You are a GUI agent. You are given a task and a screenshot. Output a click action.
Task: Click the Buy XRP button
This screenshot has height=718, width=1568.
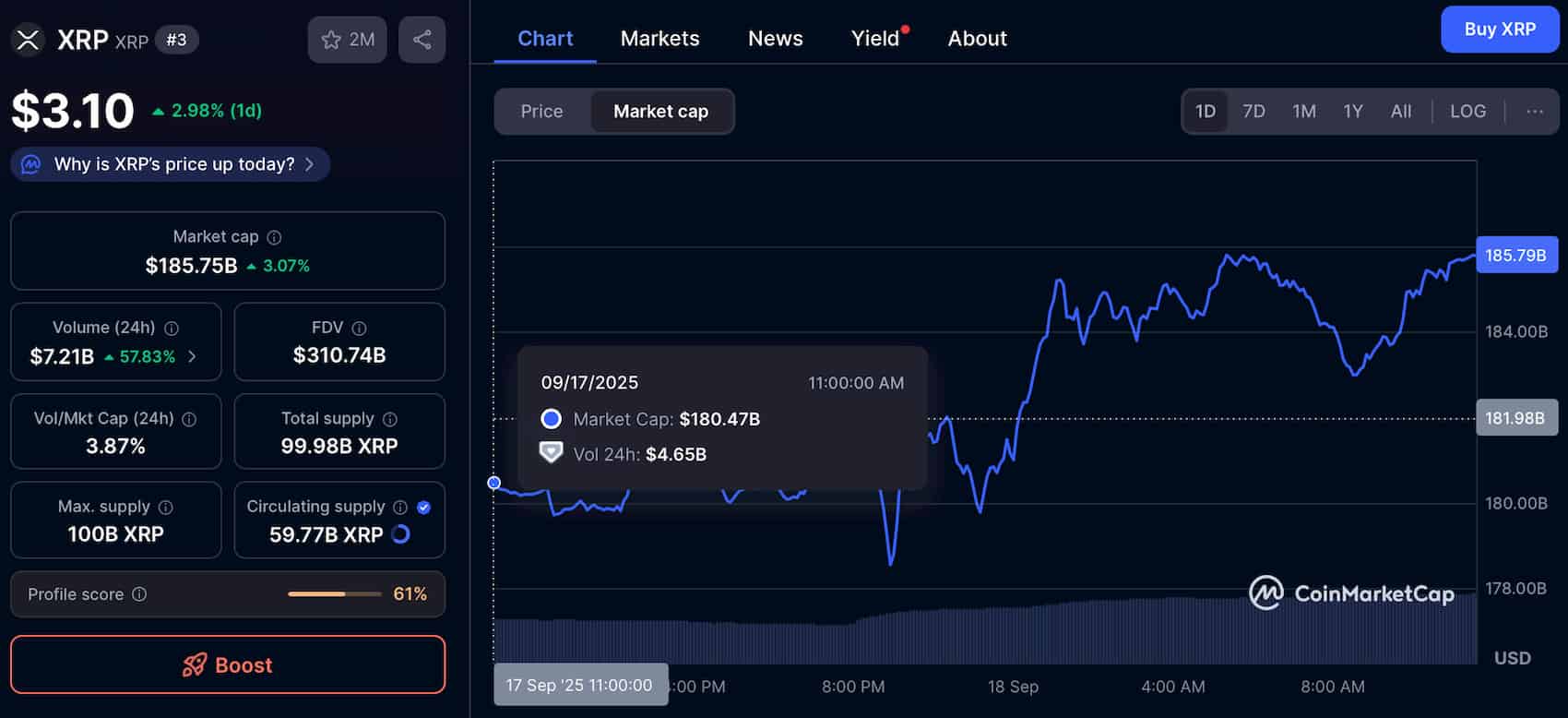point(1499,30)
